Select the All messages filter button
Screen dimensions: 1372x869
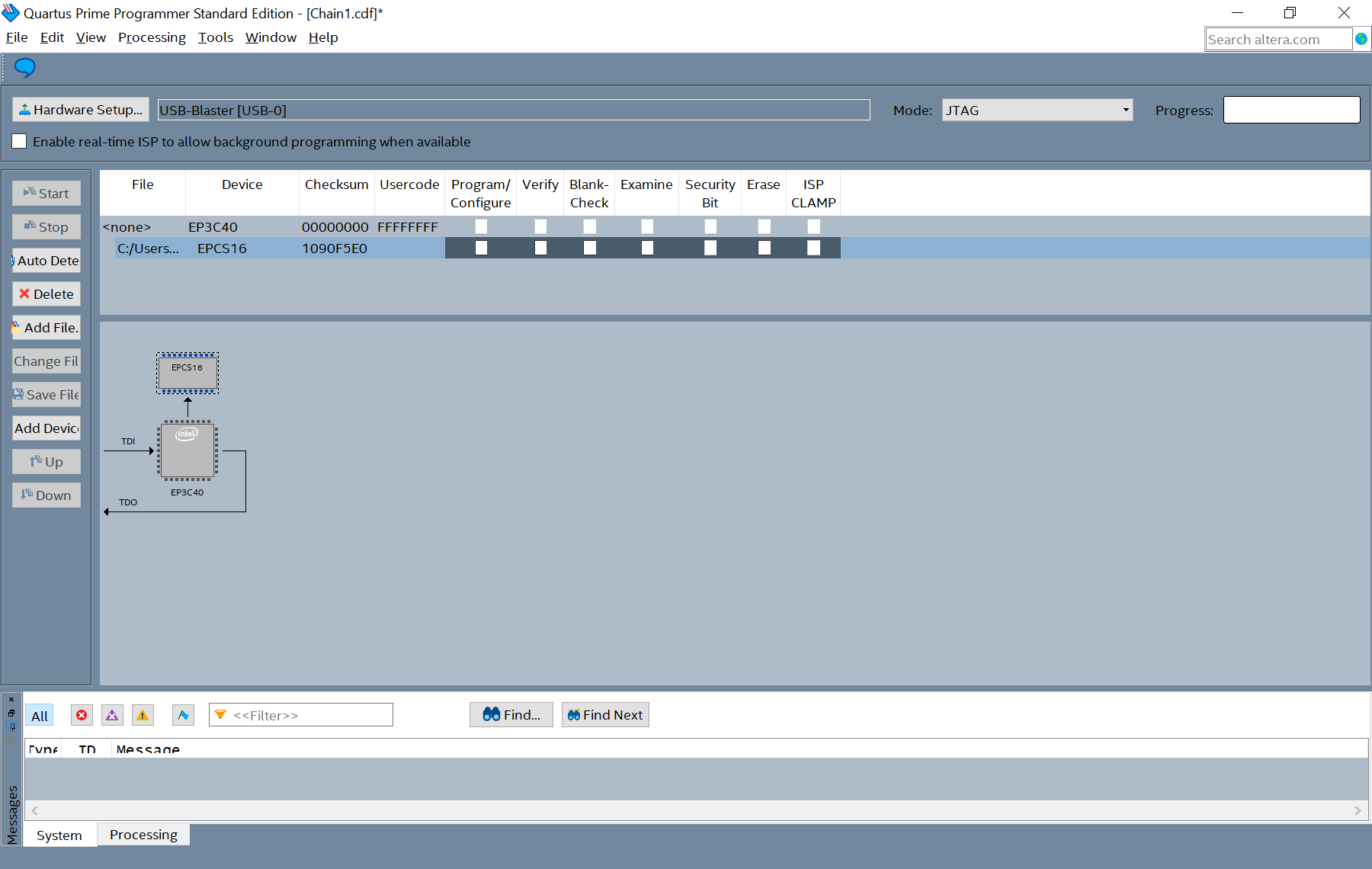pyautogui.click(x=40, y=715)
